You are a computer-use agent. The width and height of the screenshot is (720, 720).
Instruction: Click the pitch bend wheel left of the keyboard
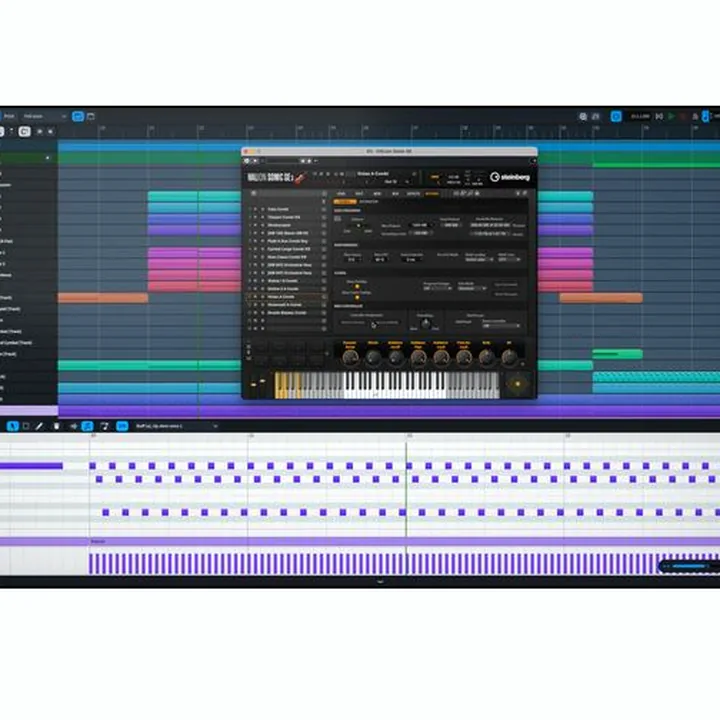tap(253, 384)
